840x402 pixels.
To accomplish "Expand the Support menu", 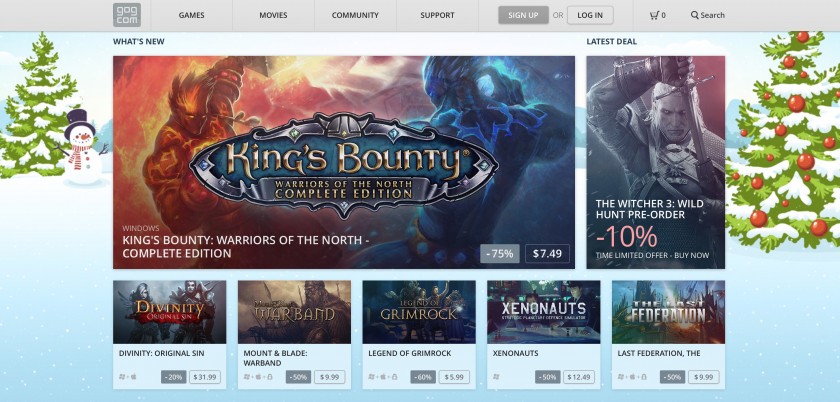I will pos(437,15).
